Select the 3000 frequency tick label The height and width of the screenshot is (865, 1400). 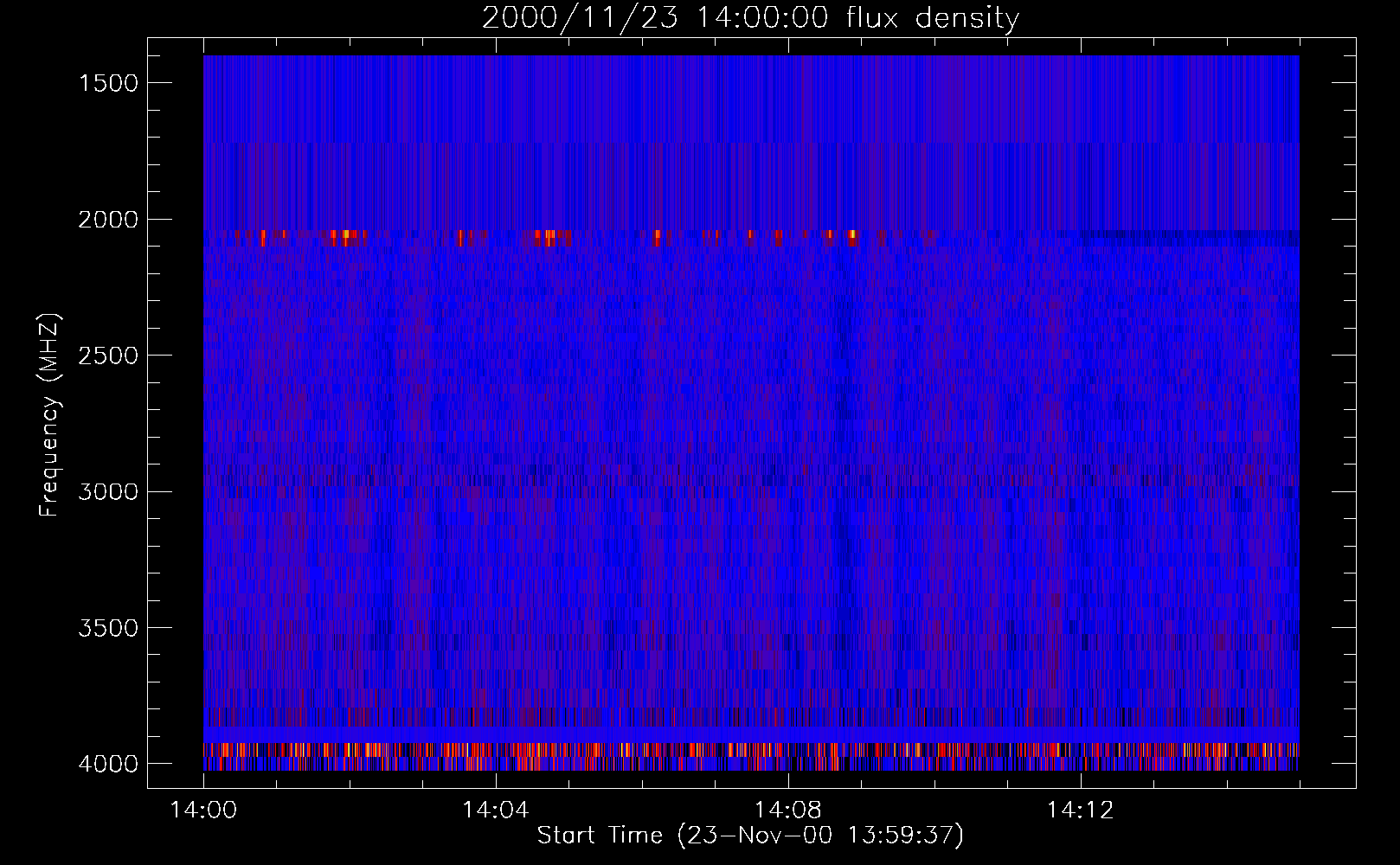pos(108,491)
